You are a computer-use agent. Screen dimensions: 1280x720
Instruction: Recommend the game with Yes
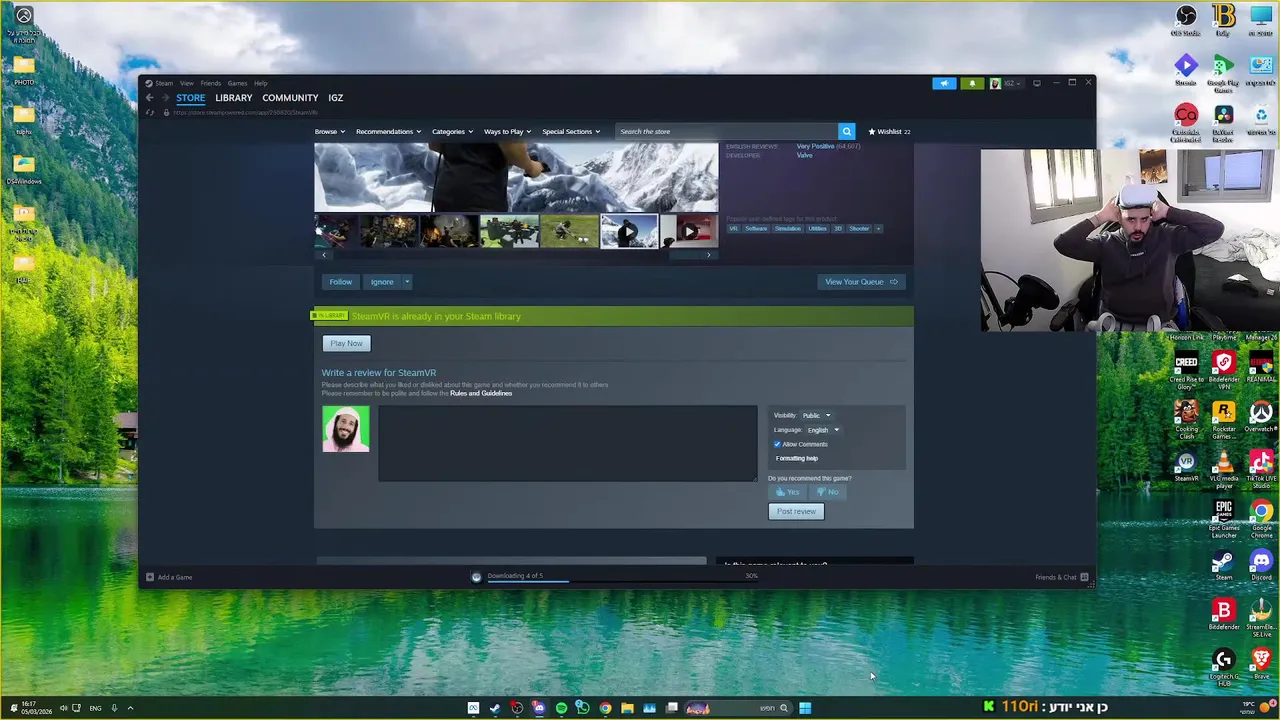pyautogui.click(x=787, y=492)
